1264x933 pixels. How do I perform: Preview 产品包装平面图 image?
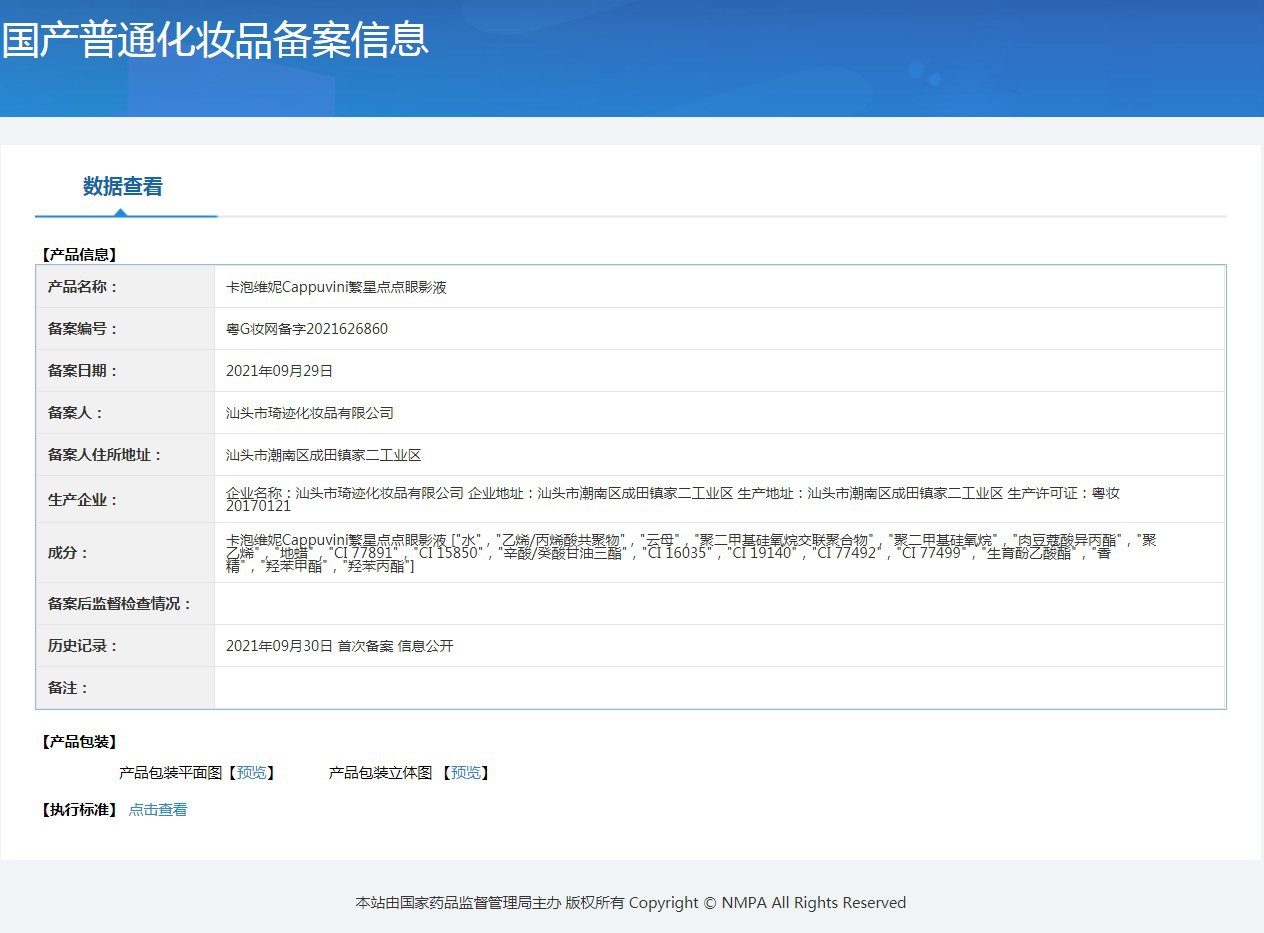252,773
